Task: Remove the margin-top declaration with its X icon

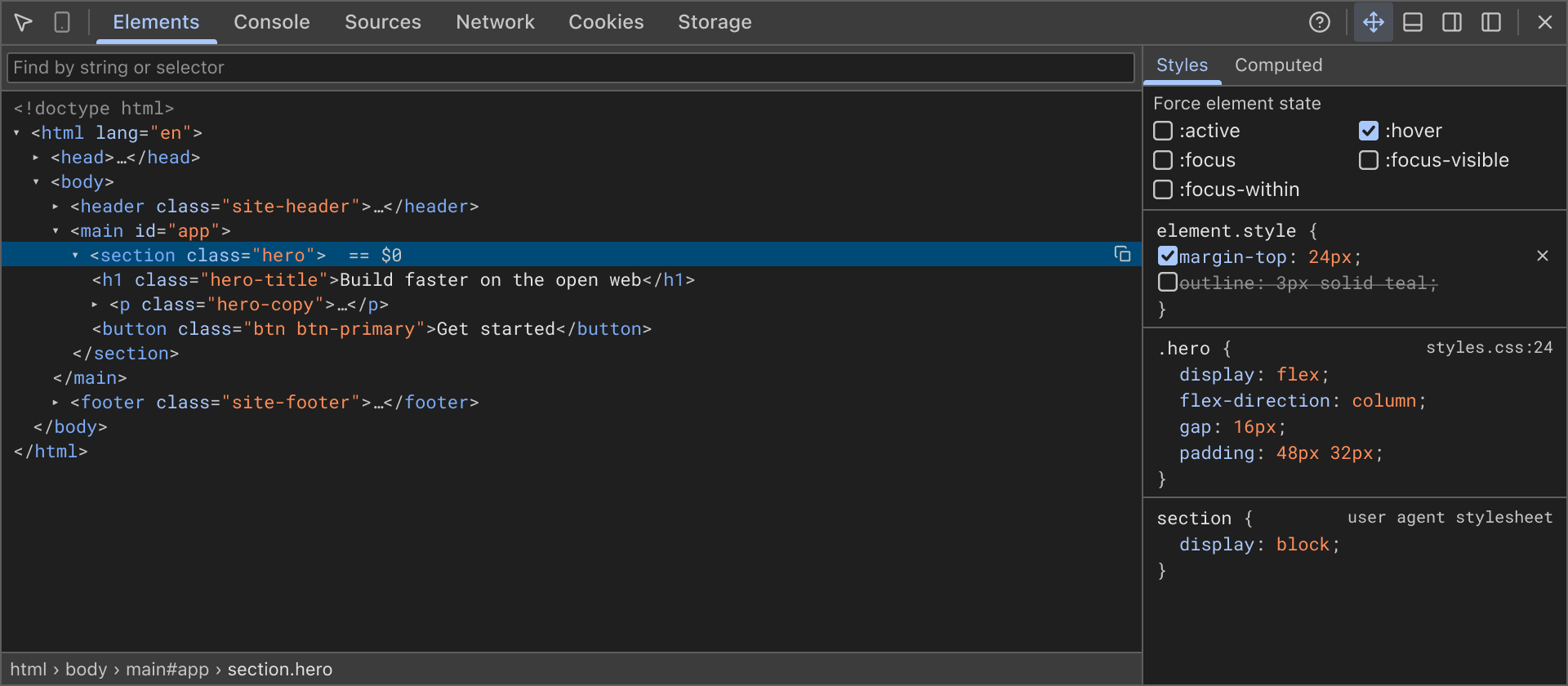Action: click(1543, 256)
